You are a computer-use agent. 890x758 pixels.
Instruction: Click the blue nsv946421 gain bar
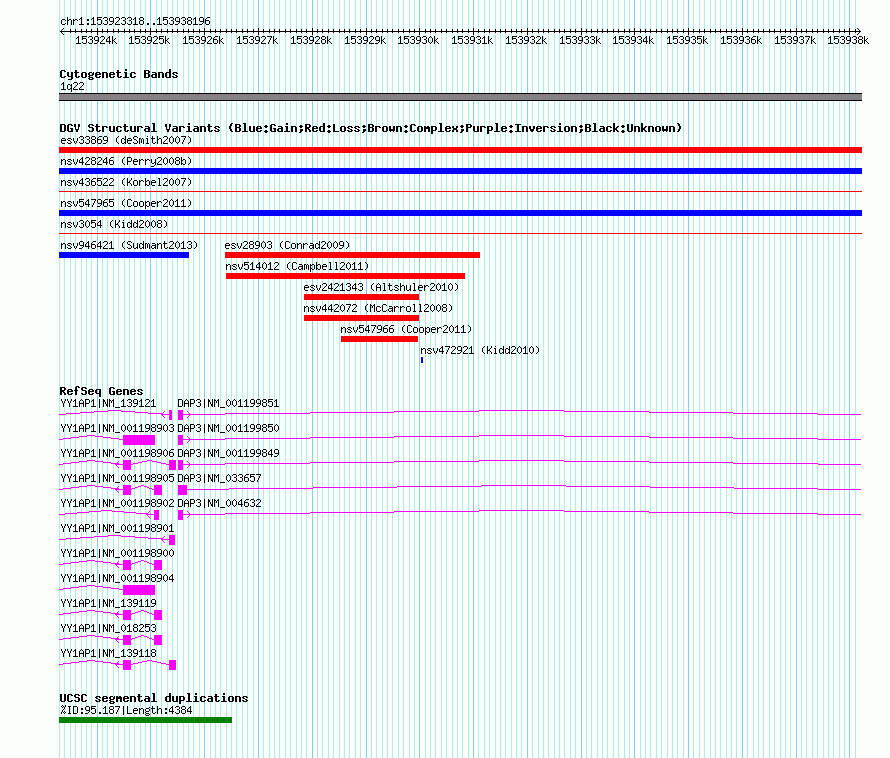[x=124, y=255]
